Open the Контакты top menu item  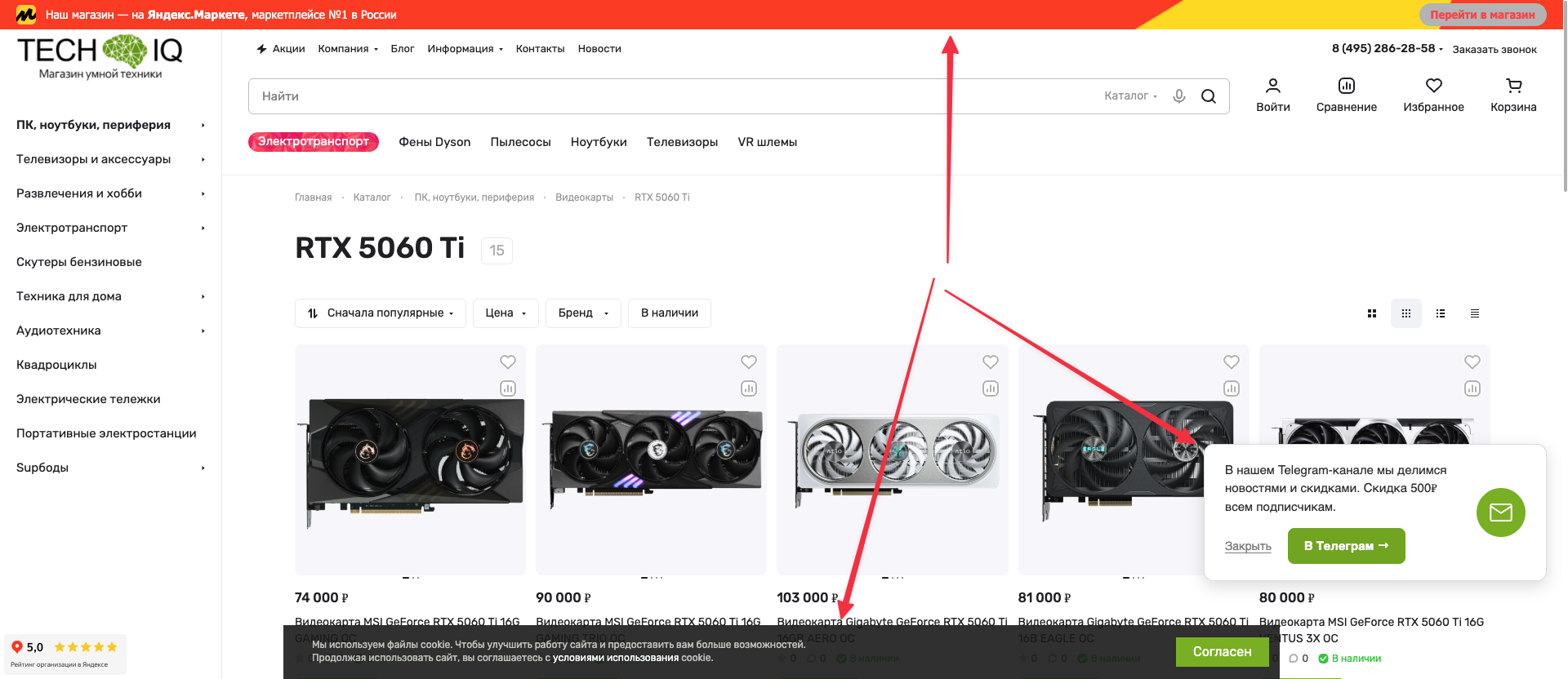[540, 49]
